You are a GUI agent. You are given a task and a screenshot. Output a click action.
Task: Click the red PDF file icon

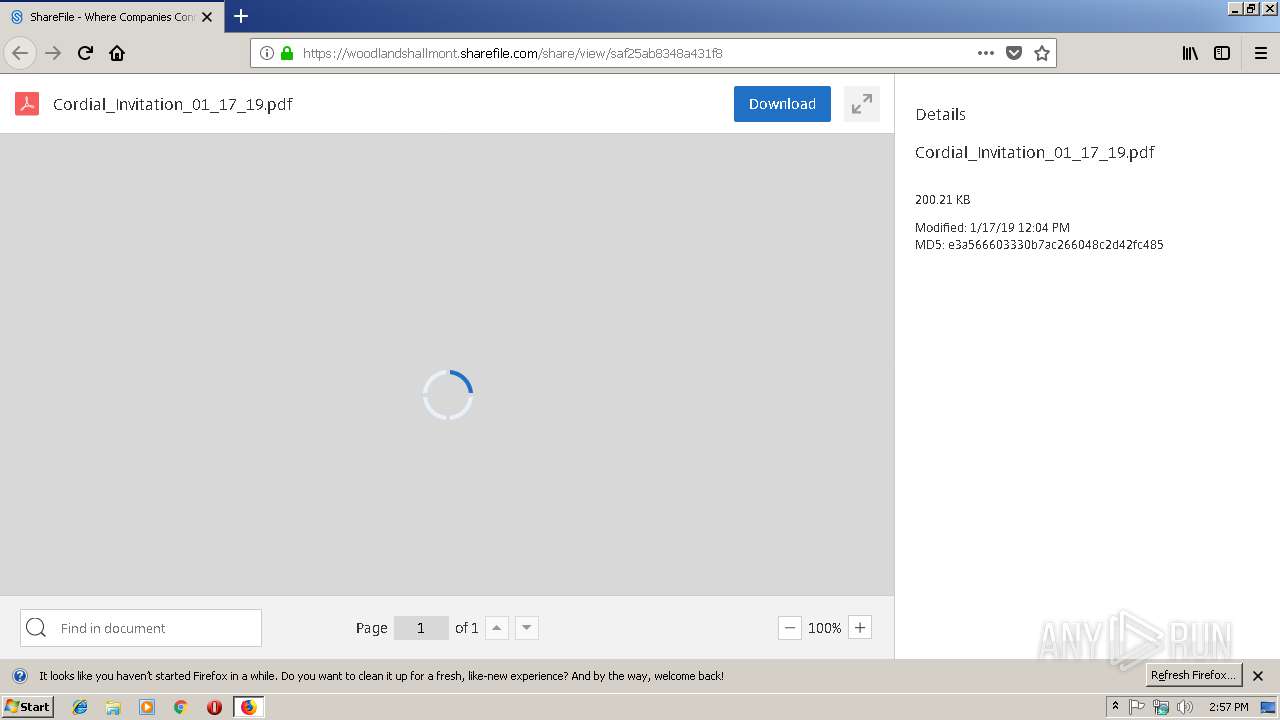27,104
